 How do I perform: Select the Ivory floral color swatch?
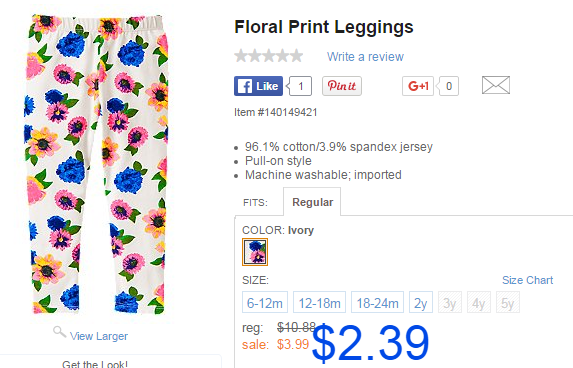point(255,252)
